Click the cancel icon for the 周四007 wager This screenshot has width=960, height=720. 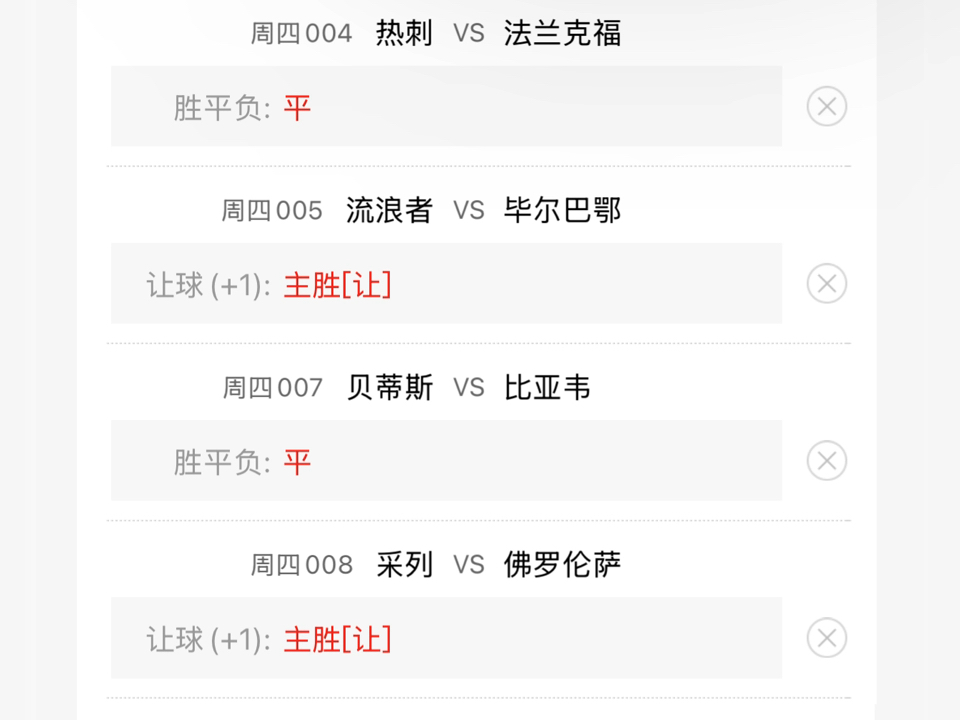tap(826, 461)
